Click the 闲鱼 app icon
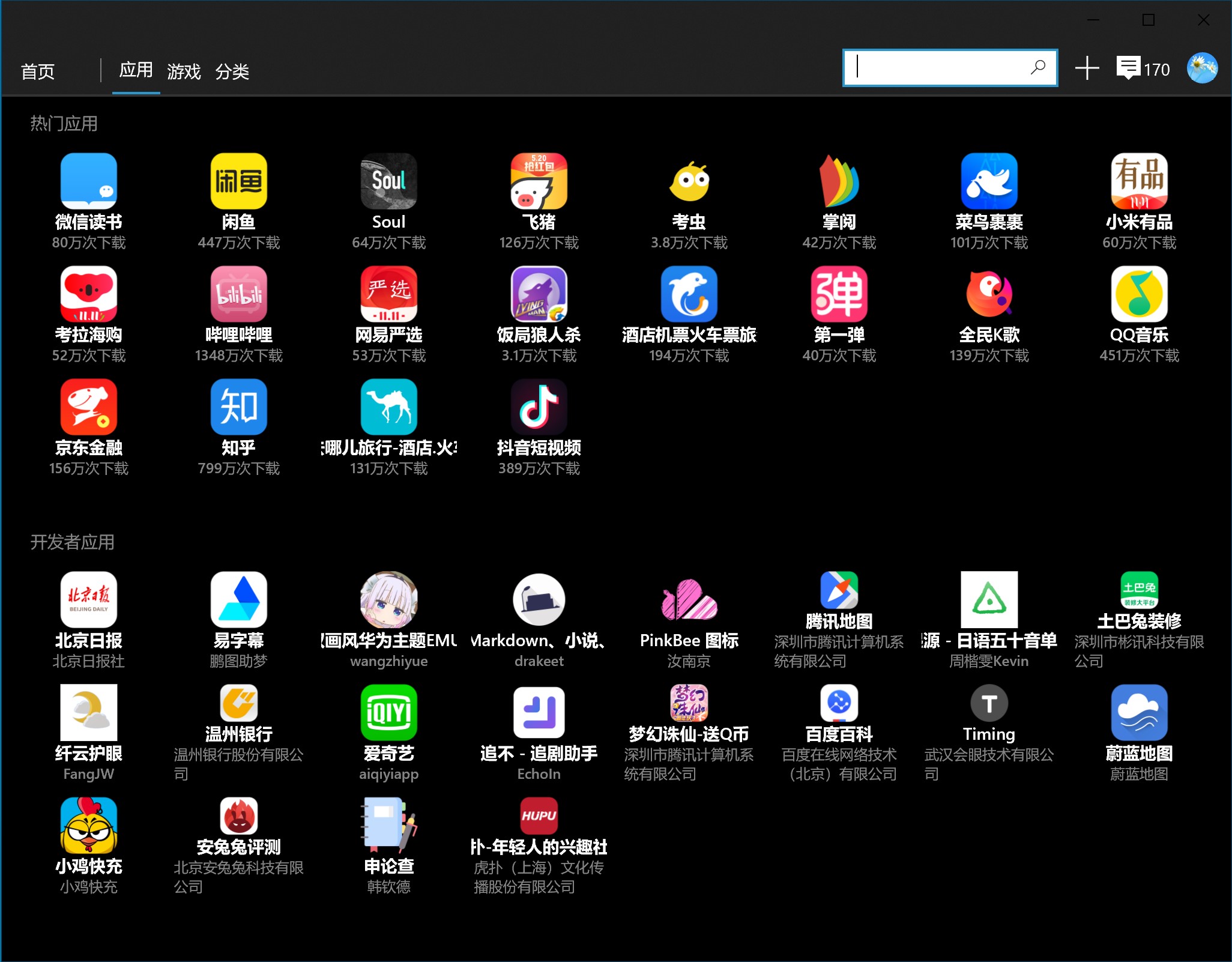Viewport: 1232px width, 962px height. [x=238, y=181]
